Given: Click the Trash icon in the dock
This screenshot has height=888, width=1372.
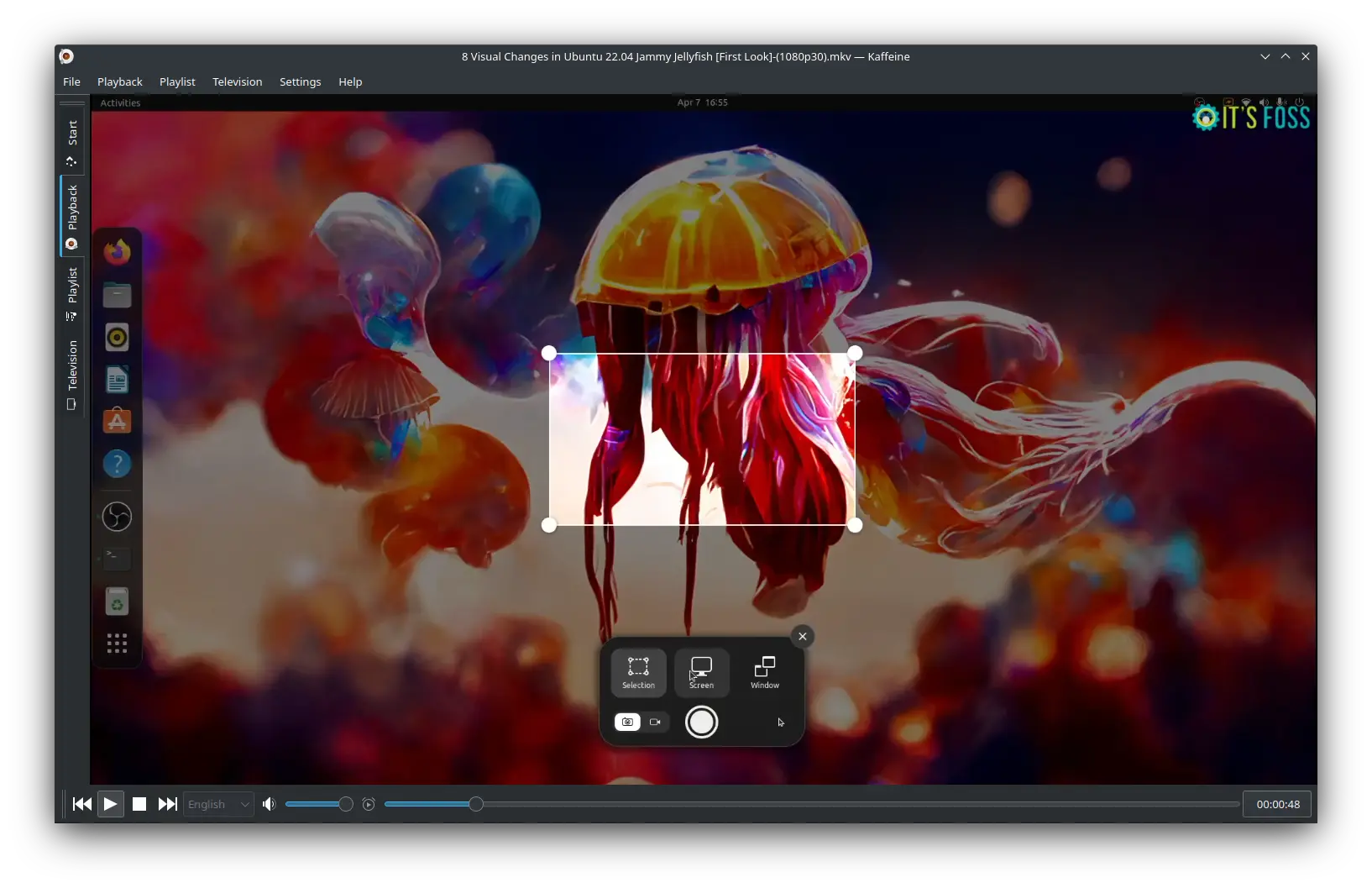Looking at the screenshot, I should tap(117, 602).
